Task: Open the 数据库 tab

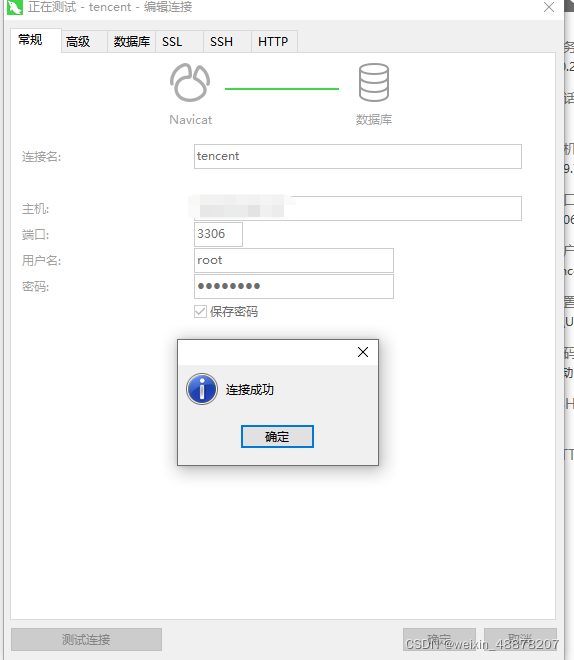Action: 132,42
